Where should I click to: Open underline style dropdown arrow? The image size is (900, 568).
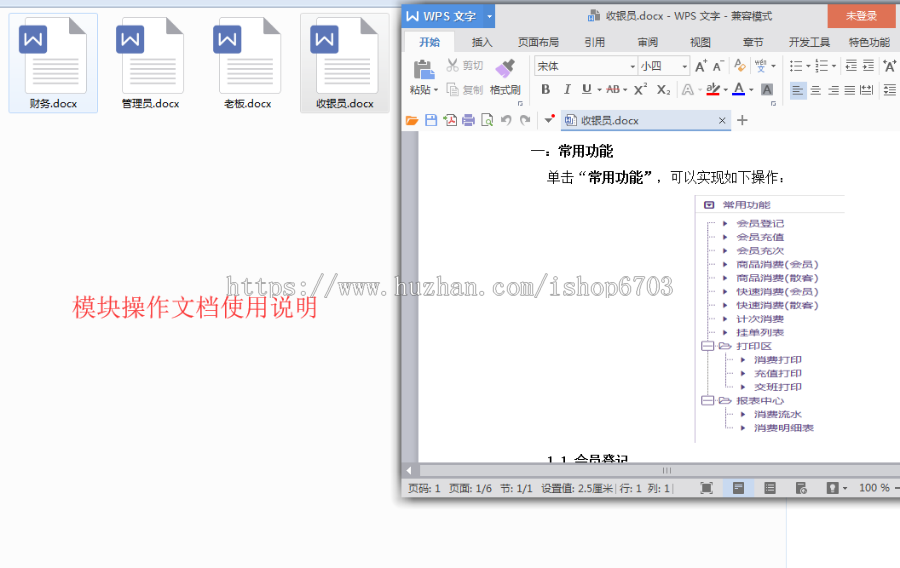tap(599, 90)
